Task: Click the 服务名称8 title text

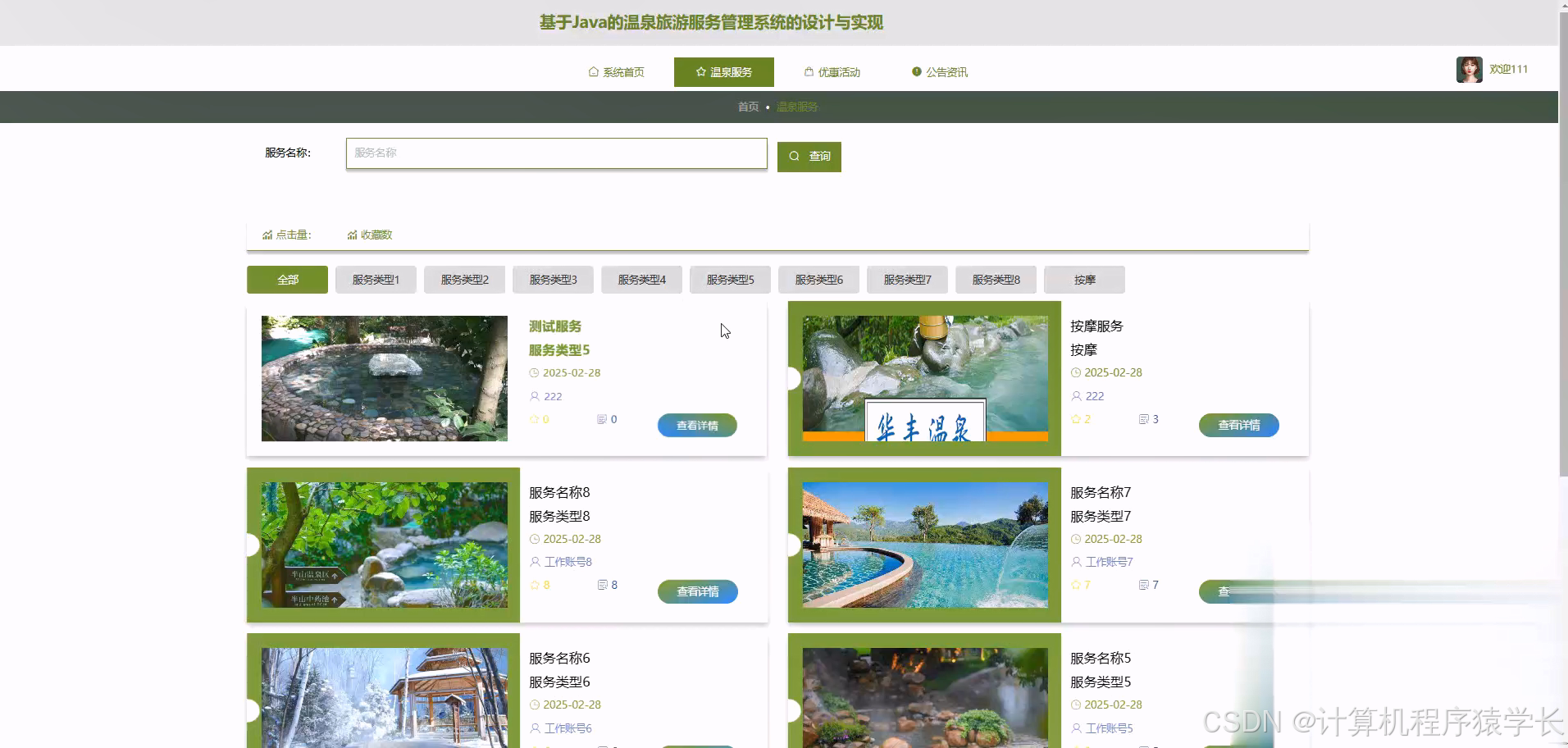Action: (x=559, y=493)
